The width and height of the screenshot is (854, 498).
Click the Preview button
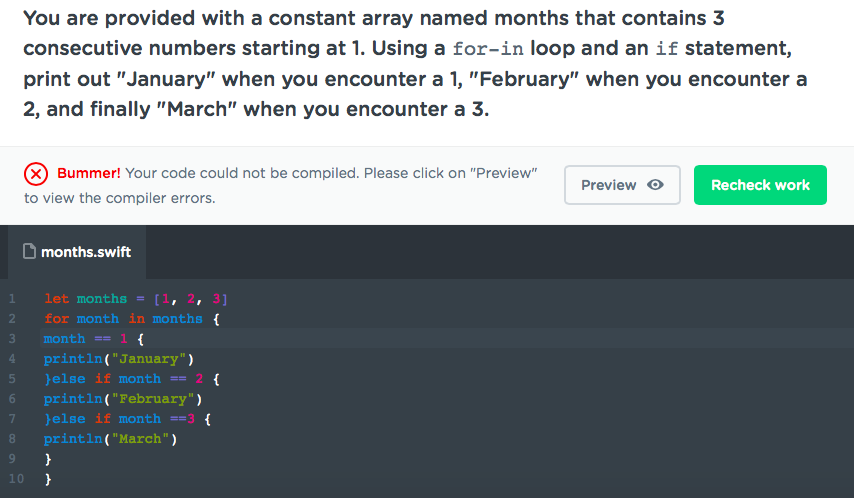[x=622, y=185]
